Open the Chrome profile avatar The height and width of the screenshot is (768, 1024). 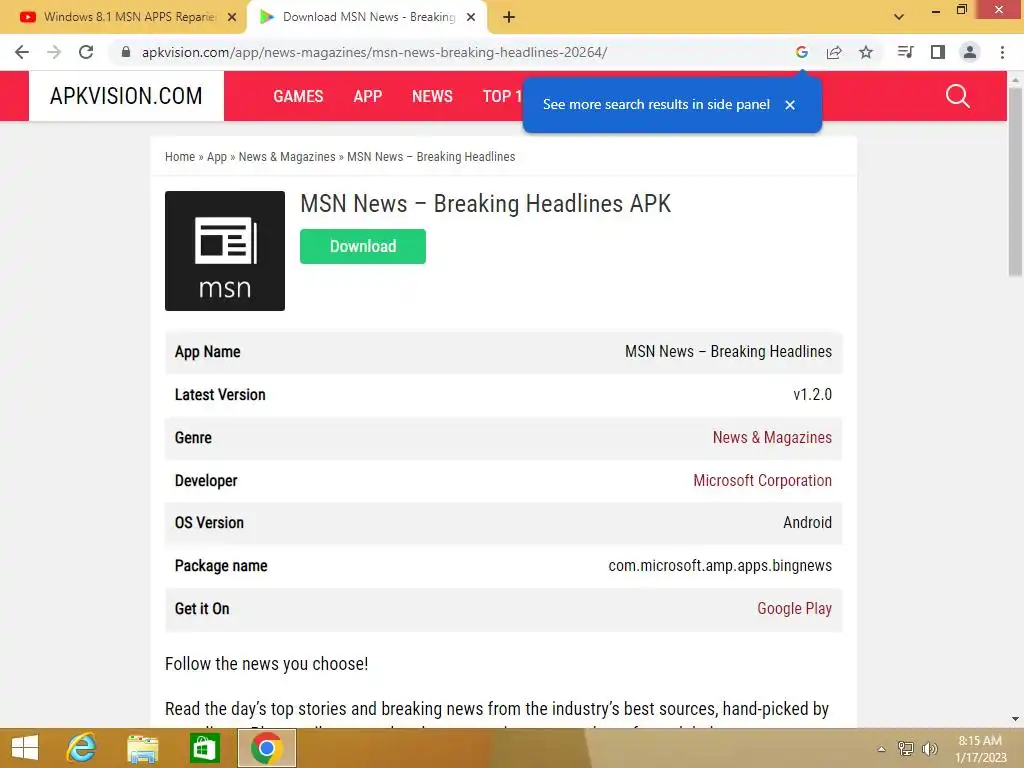(970, 52)
